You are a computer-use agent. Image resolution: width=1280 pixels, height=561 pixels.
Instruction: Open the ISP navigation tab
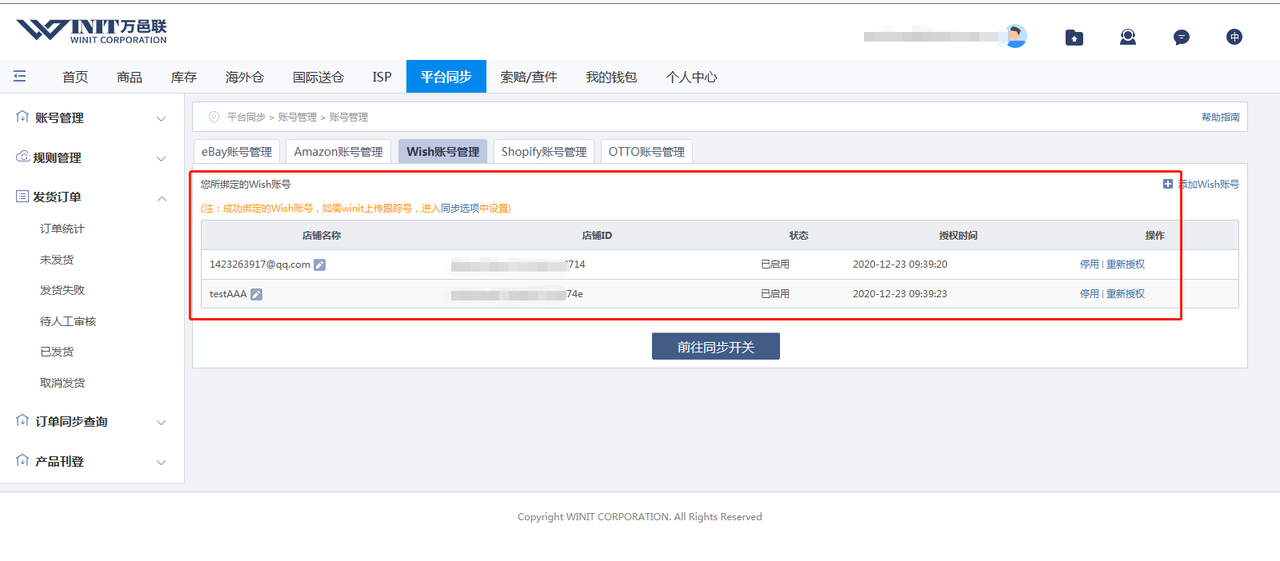click(382, 77)
